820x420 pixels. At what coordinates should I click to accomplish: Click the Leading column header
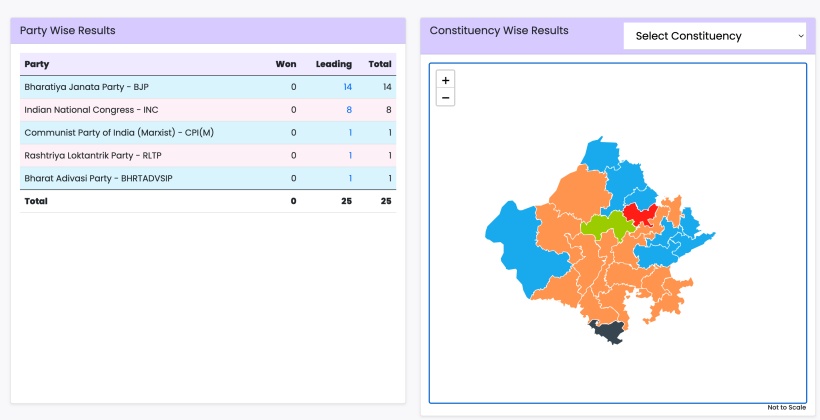[333, 64]
